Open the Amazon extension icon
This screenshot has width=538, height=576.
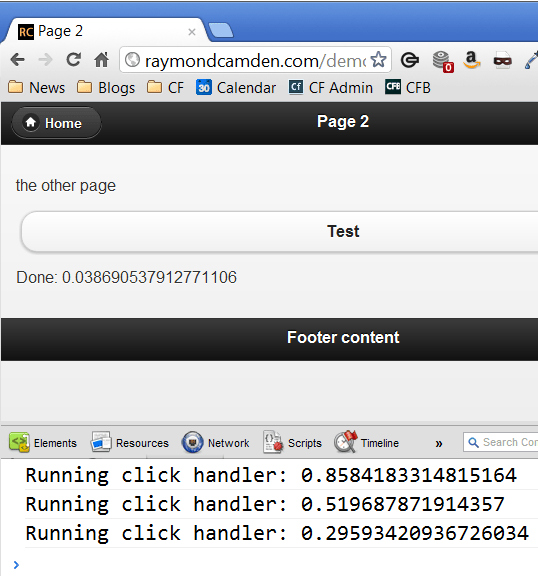[x=472, y=60]
